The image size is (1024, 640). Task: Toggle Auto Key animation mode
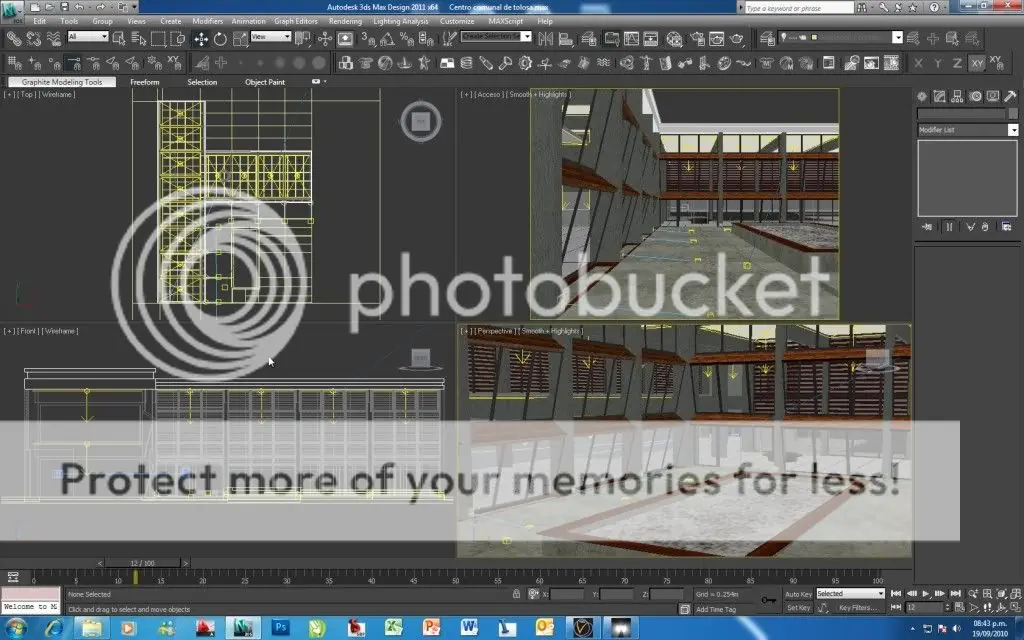pos(798,594)
